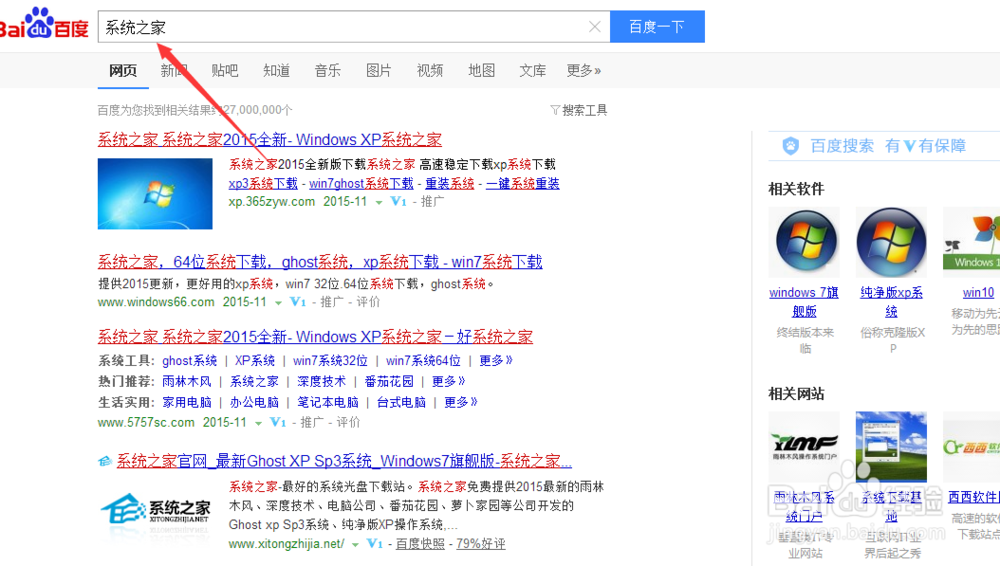Open the win7ghost系统下载 link
The image size is (1000, 566).
click(361, 183)
